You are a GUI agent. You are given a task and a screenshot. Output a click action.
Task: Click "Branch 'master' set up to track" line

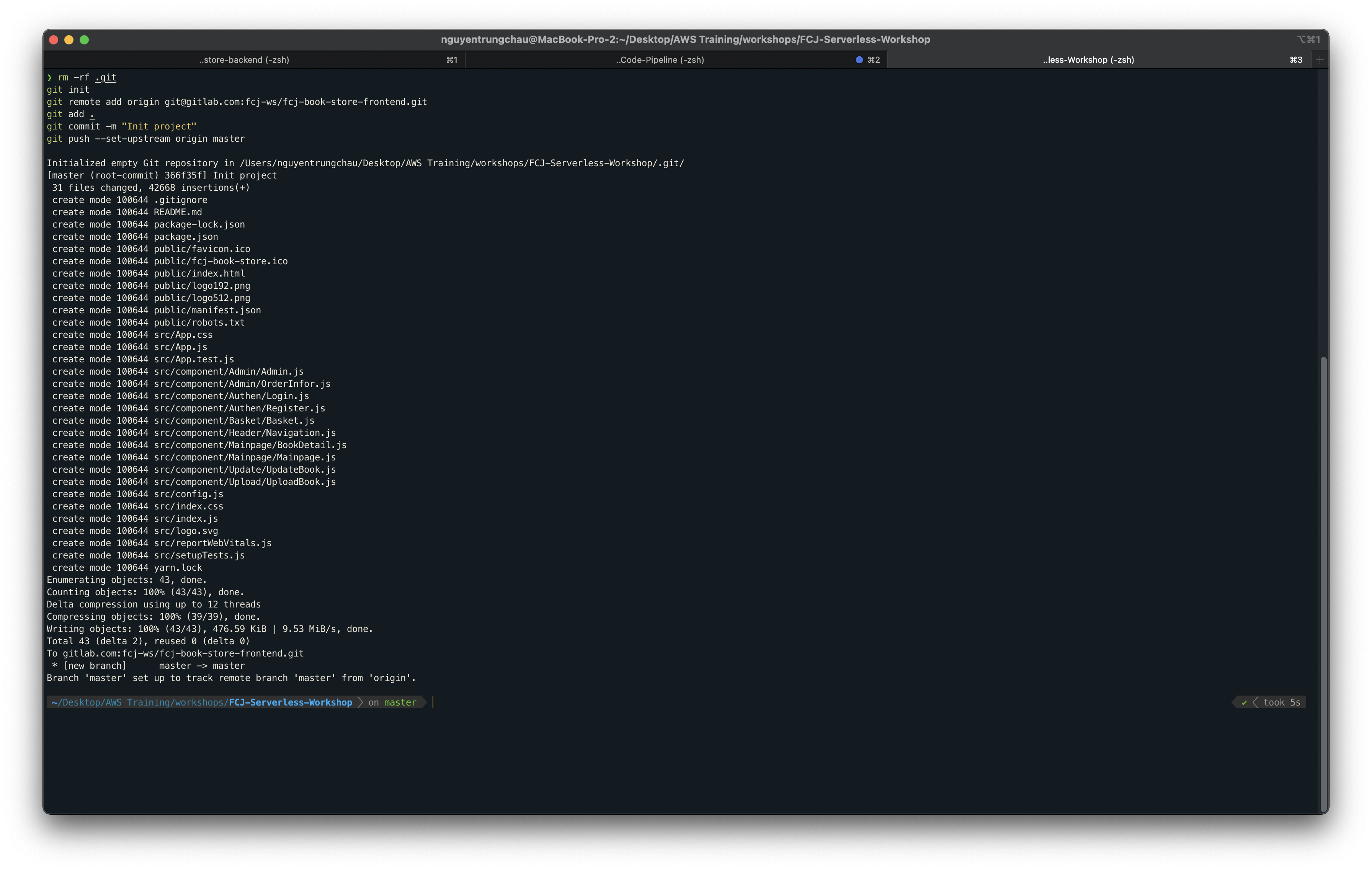tap(231, 678)
